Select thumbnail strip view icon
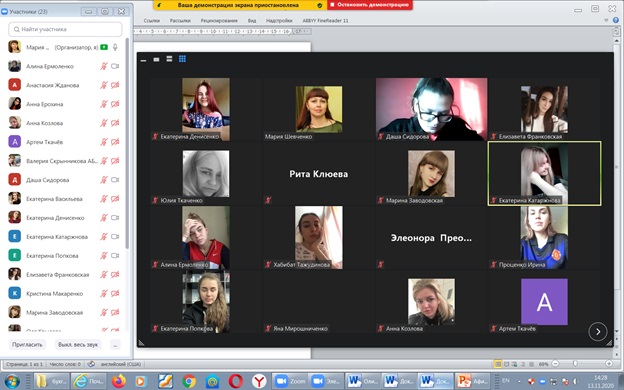This screenshot has width=624, height=390. pos(169,59)
